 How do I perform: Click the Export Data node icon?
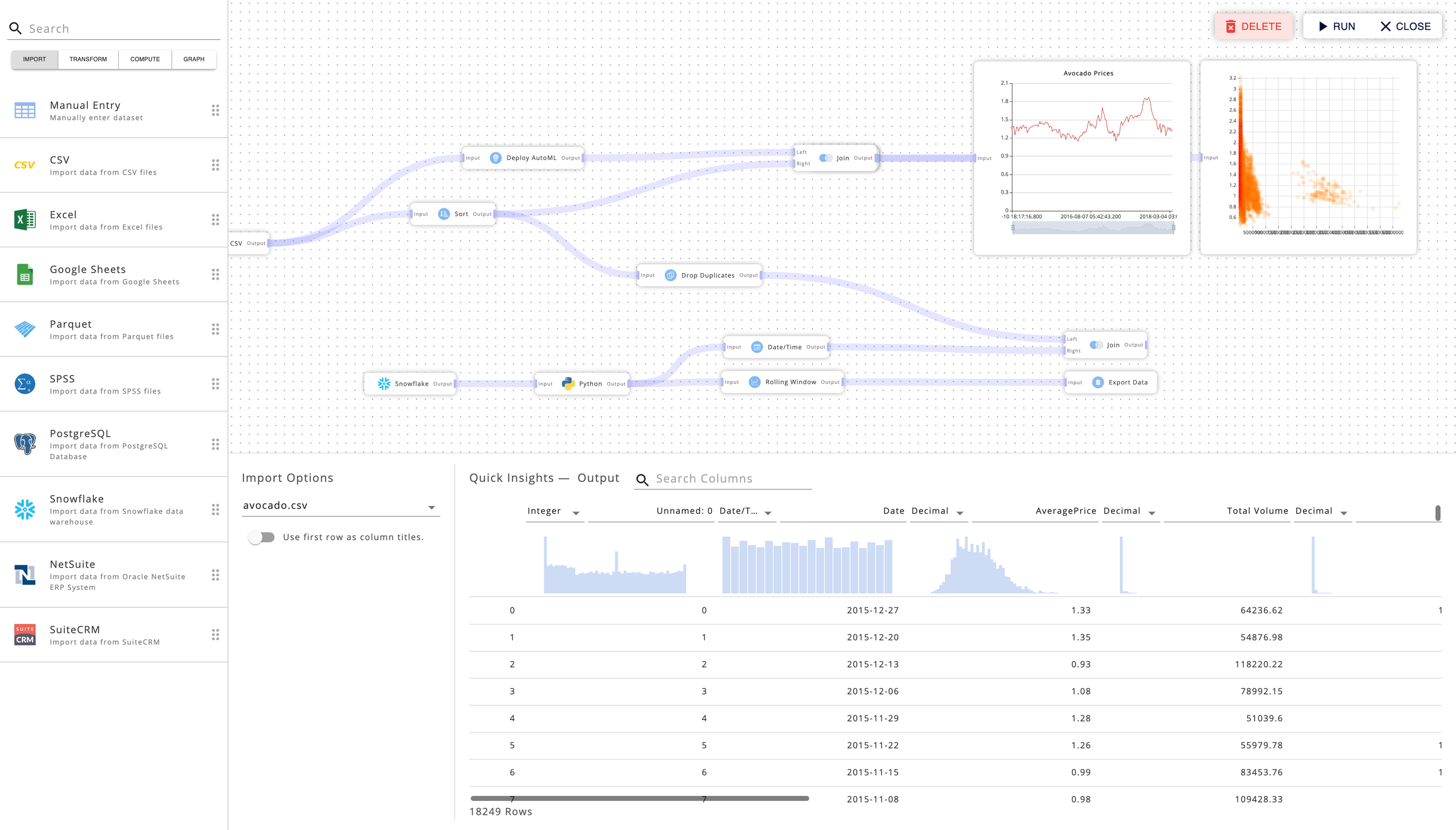1098,382
